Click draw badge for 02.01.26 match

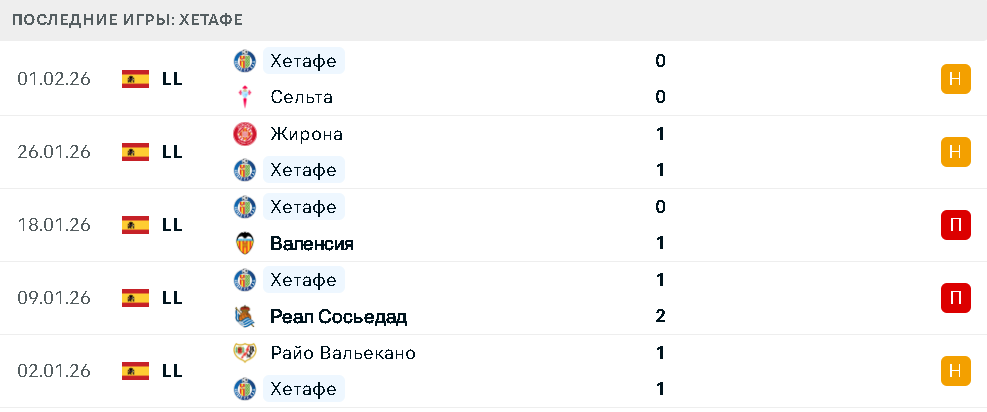[955, 371]
